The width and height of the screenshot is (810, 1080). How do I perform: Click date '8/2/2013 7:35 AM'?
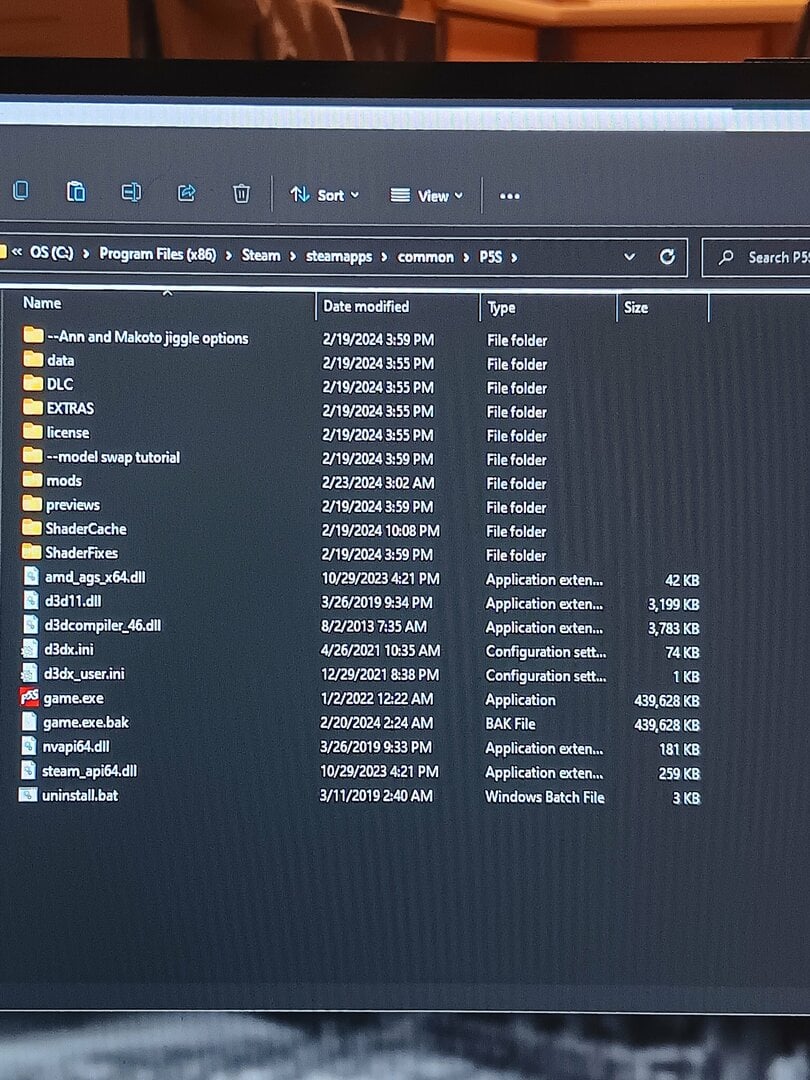(374, 627)
